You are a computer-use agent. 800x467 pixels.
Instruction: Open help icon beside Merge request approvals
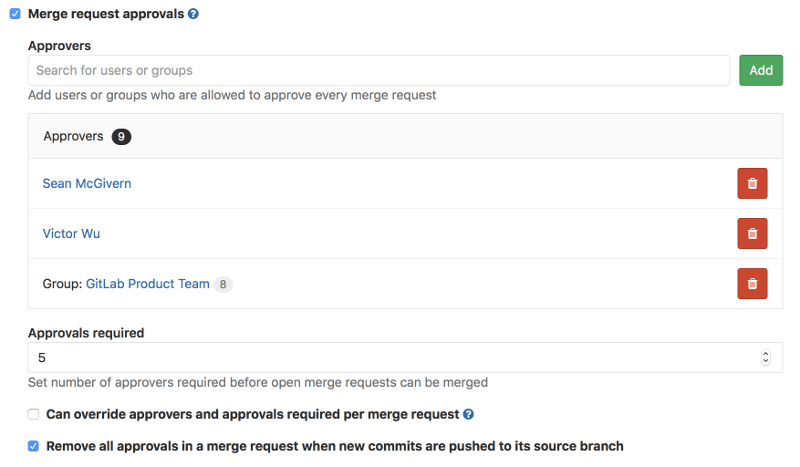193,14
